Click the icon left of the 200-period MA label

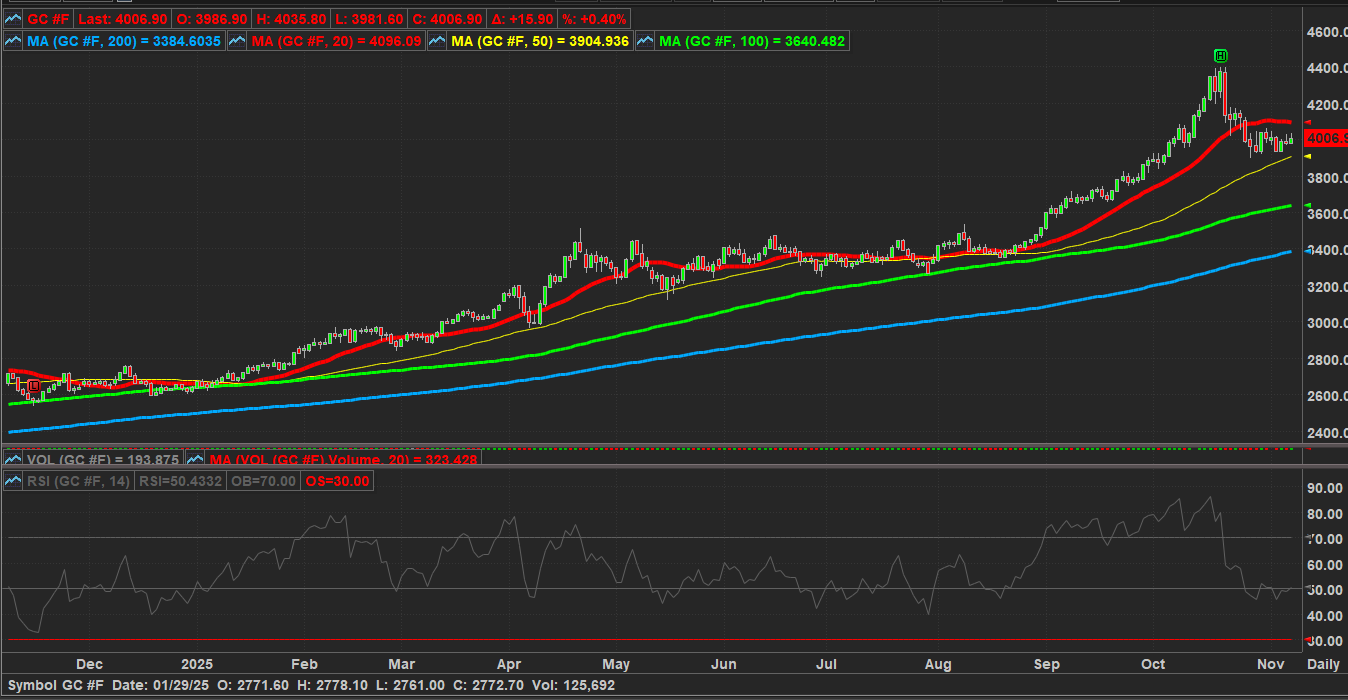tap(13, 41)
